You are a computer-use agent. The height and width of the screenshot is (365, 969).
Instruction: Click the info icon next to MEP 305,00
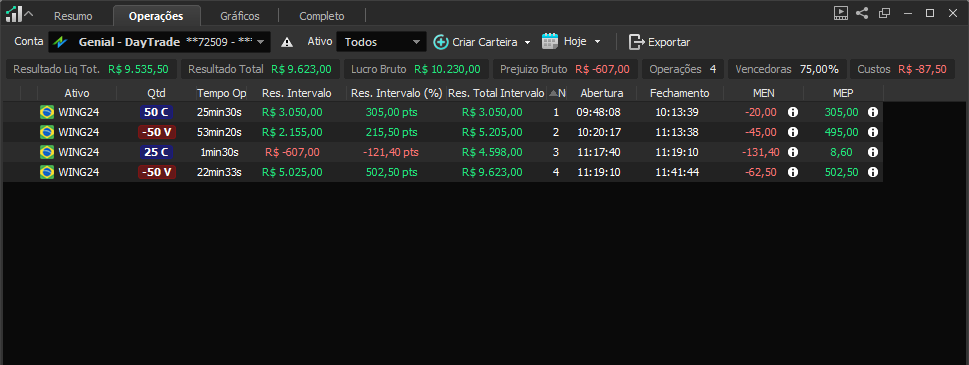click(873, 112)
